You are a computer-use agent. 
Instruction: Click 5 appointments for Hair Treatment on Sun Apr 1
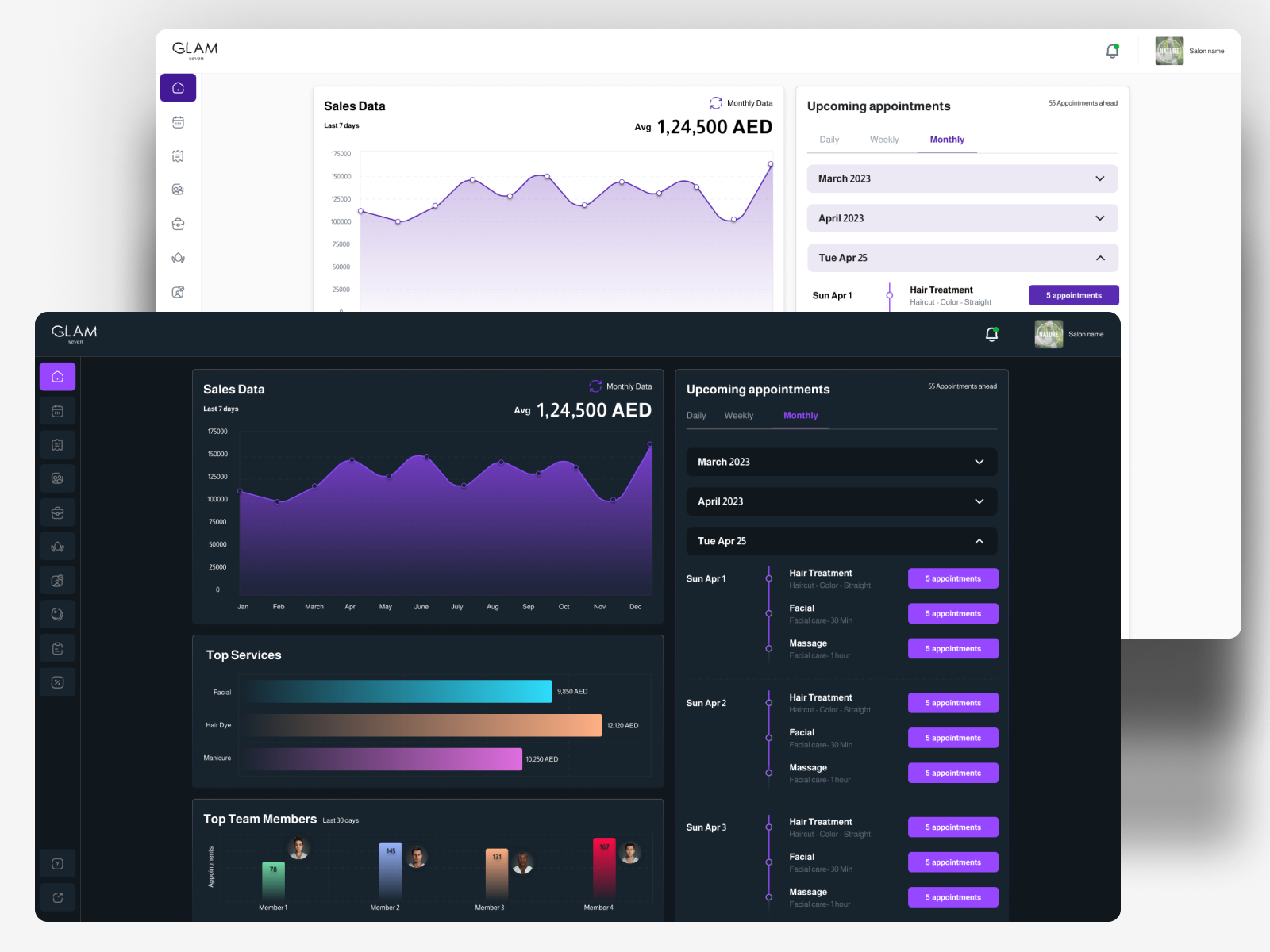952,578
